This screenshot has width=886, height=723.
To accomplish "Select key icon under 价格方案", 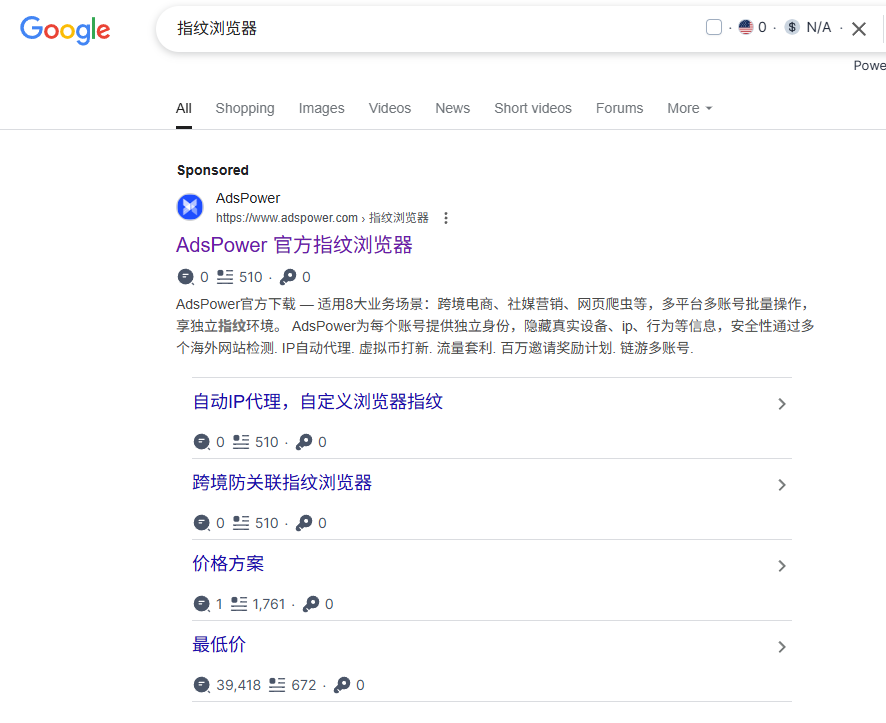I will click(x=311, y=604).
